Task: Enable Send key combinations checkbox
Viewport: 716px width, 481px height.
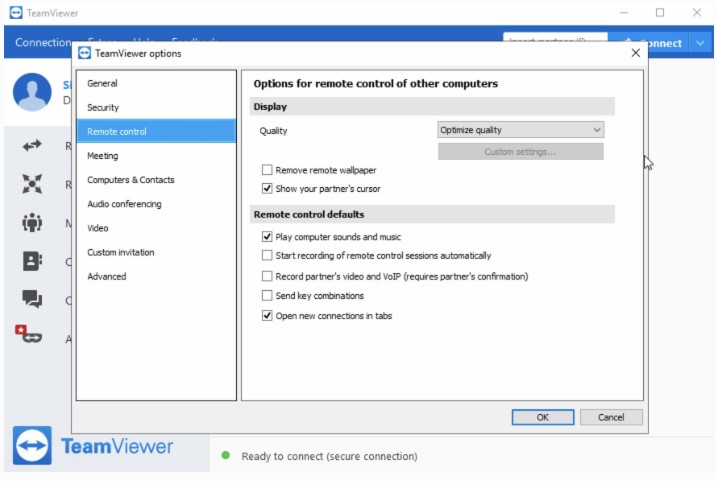Action: [x=267, y=296]
